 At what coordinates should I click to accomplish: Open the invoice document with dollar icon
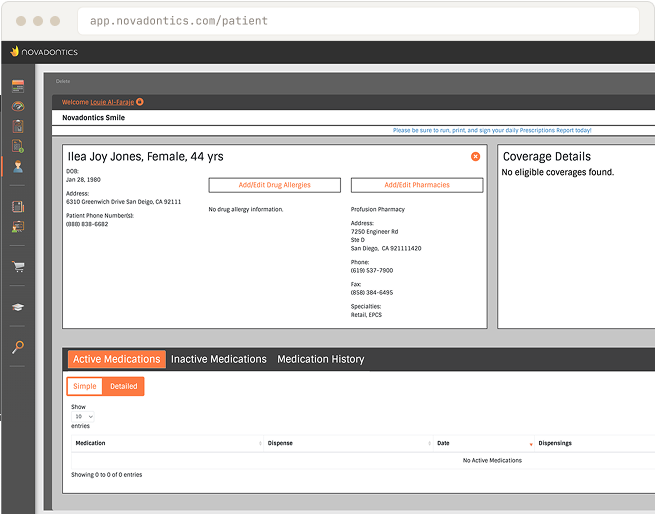tap(18, 146)
